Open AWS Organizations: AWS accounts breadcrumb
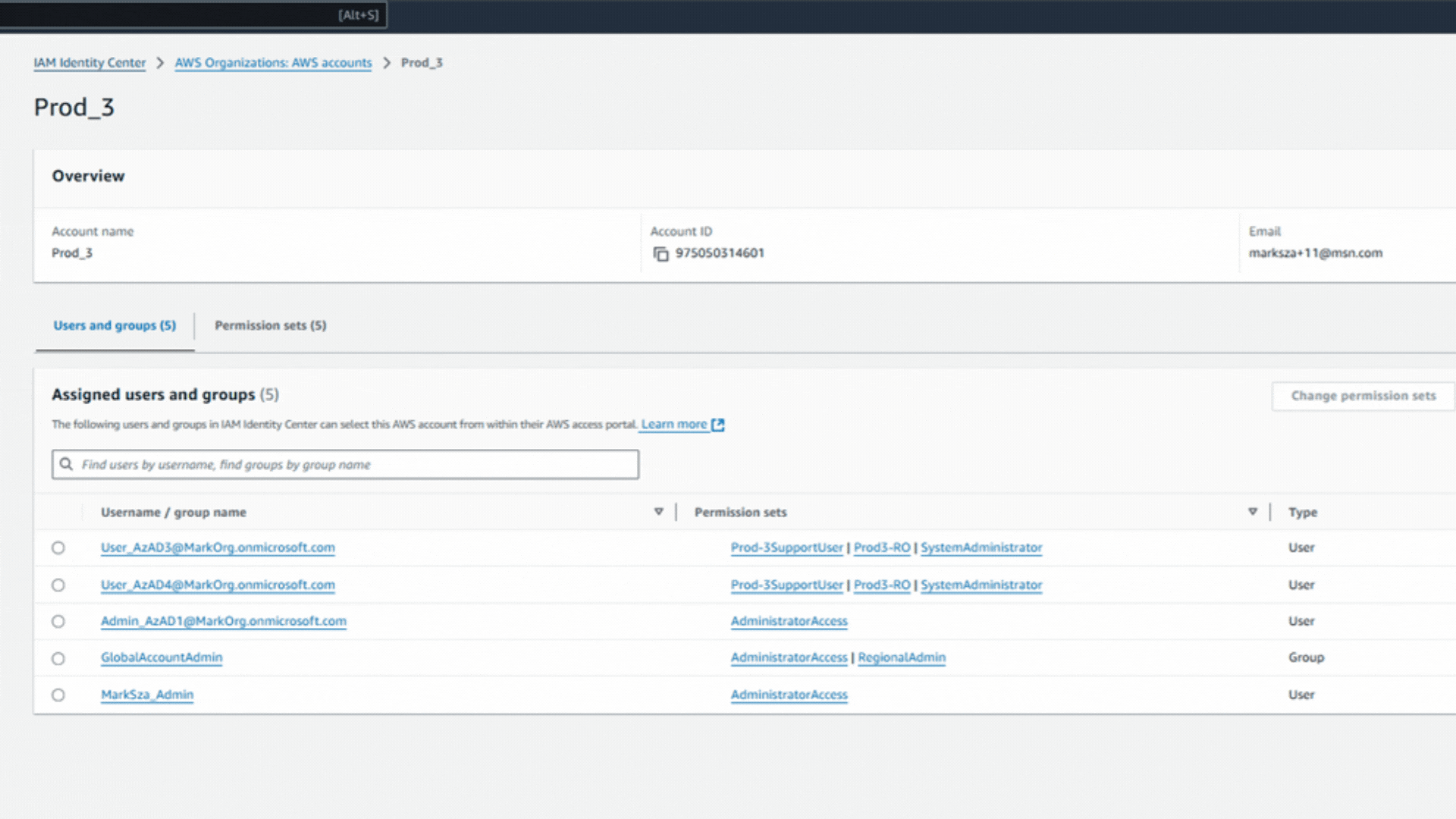This screenshot has width=1456, height=819. pos(273,63)
